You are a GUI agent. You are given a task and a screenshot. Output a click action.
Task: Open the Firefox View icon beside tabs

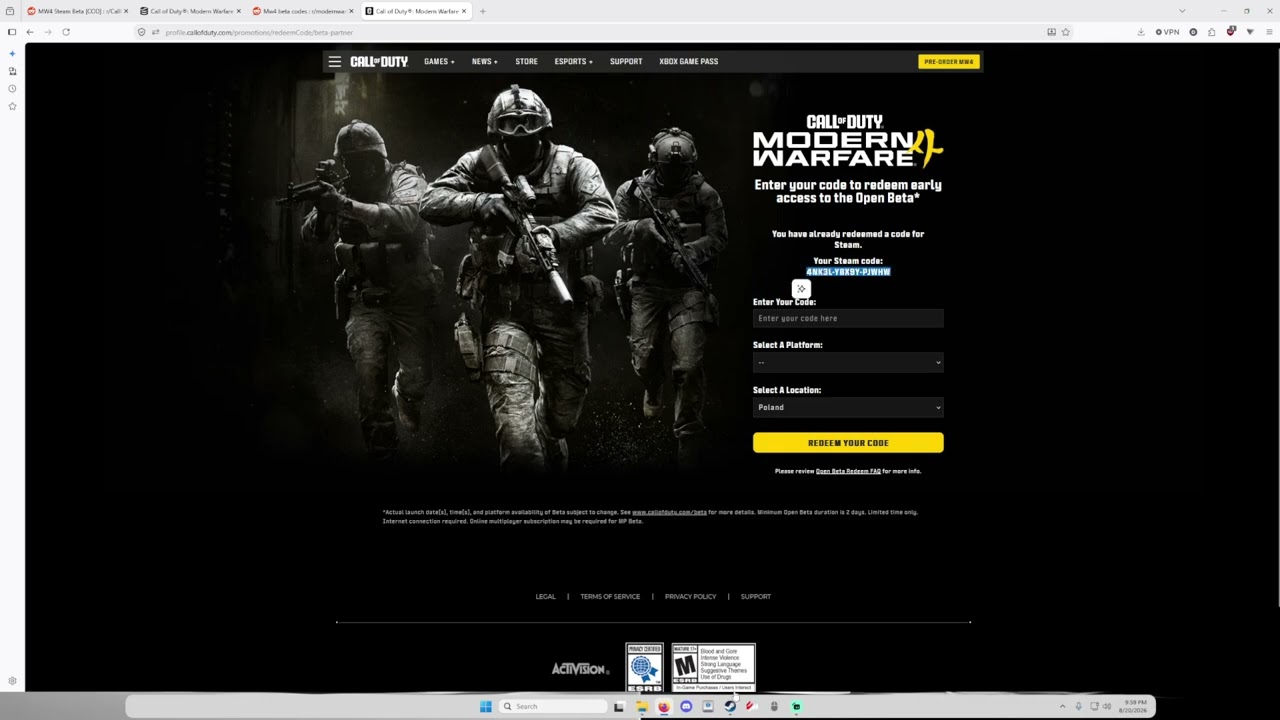[x=10, y=11]
